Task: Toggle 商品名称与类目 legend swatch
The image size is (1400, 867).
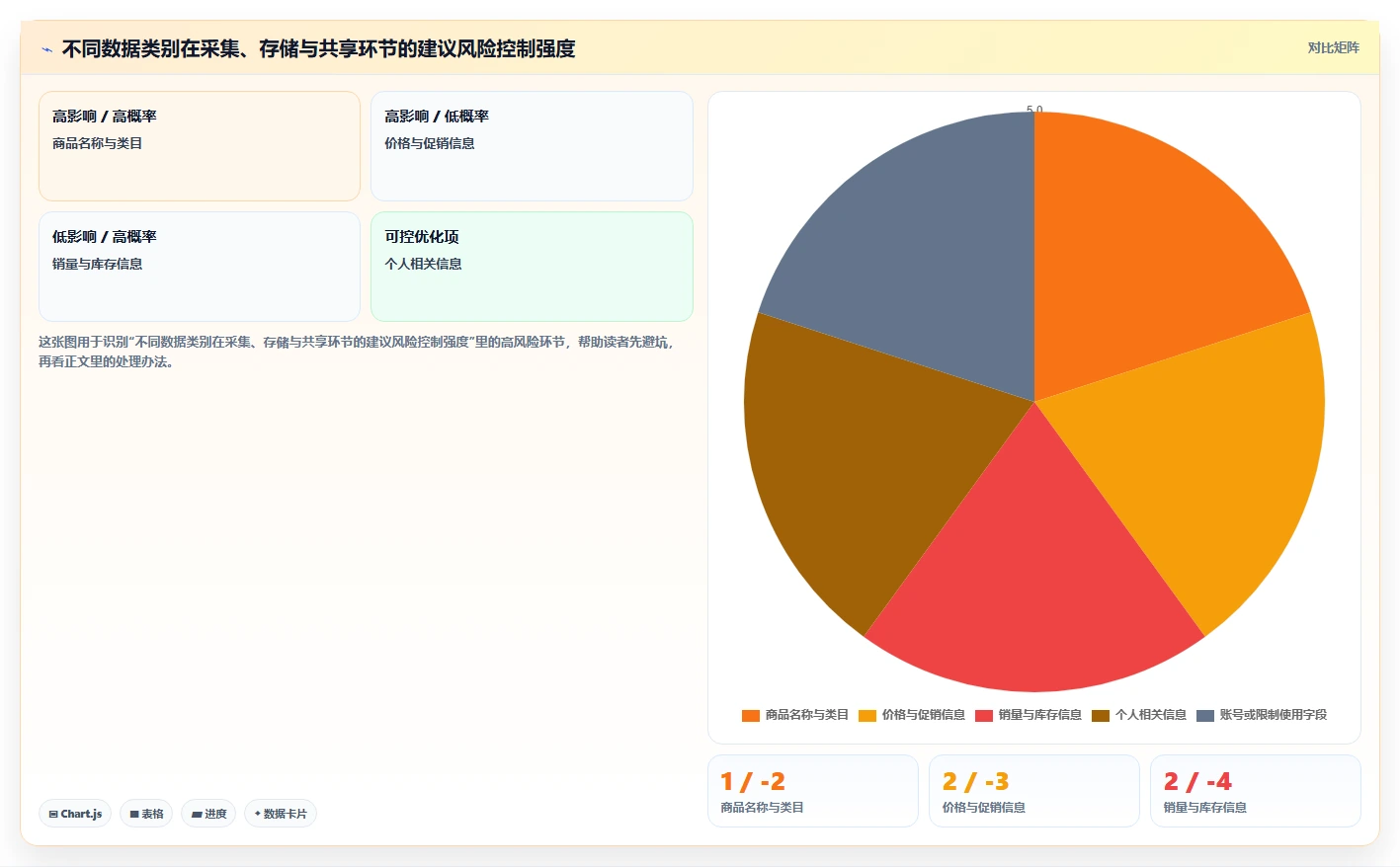Action: click(751, 715)
